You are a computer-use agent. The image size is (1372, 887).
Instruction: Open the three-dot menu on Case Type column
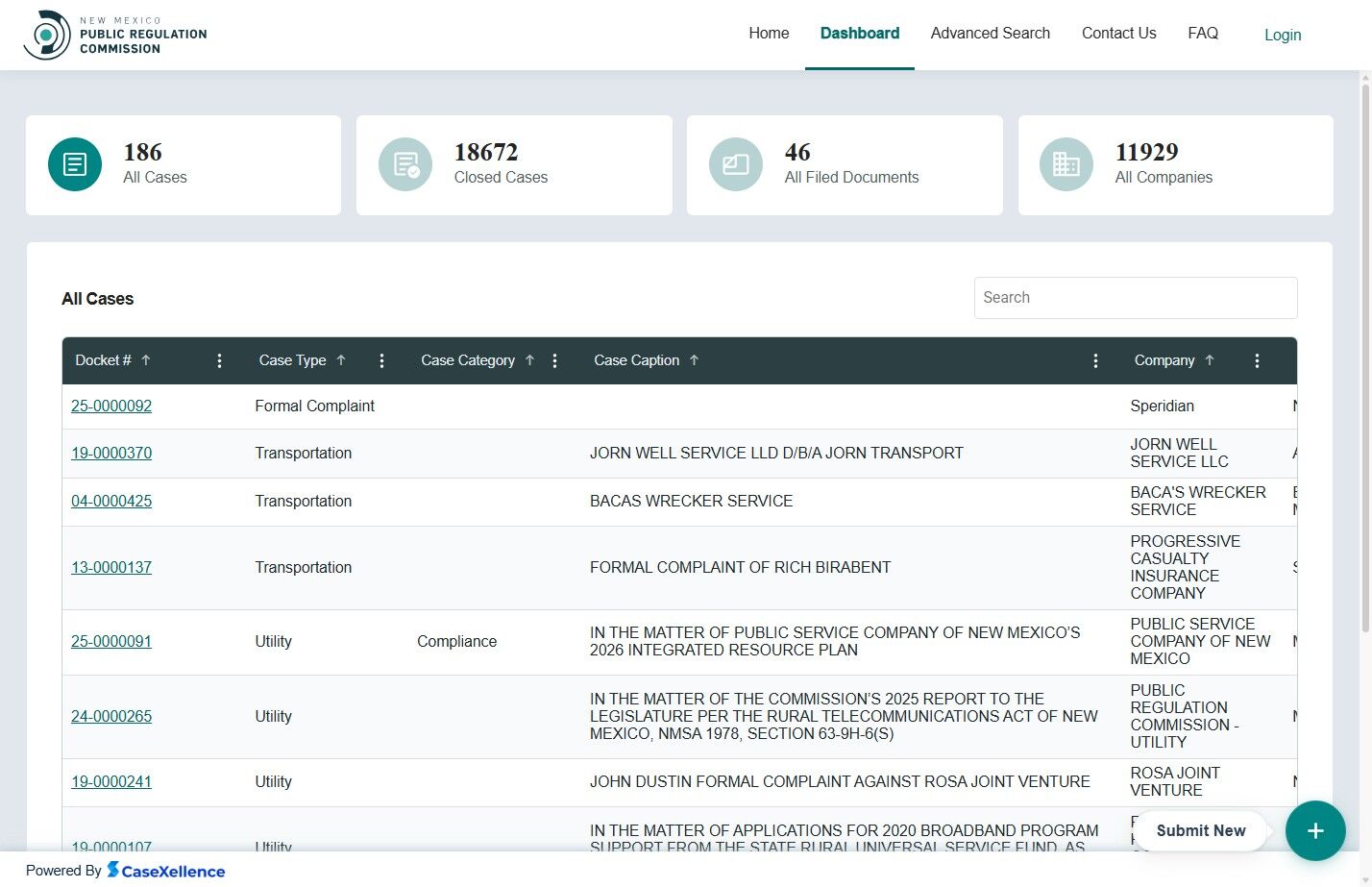coord(381,360)
